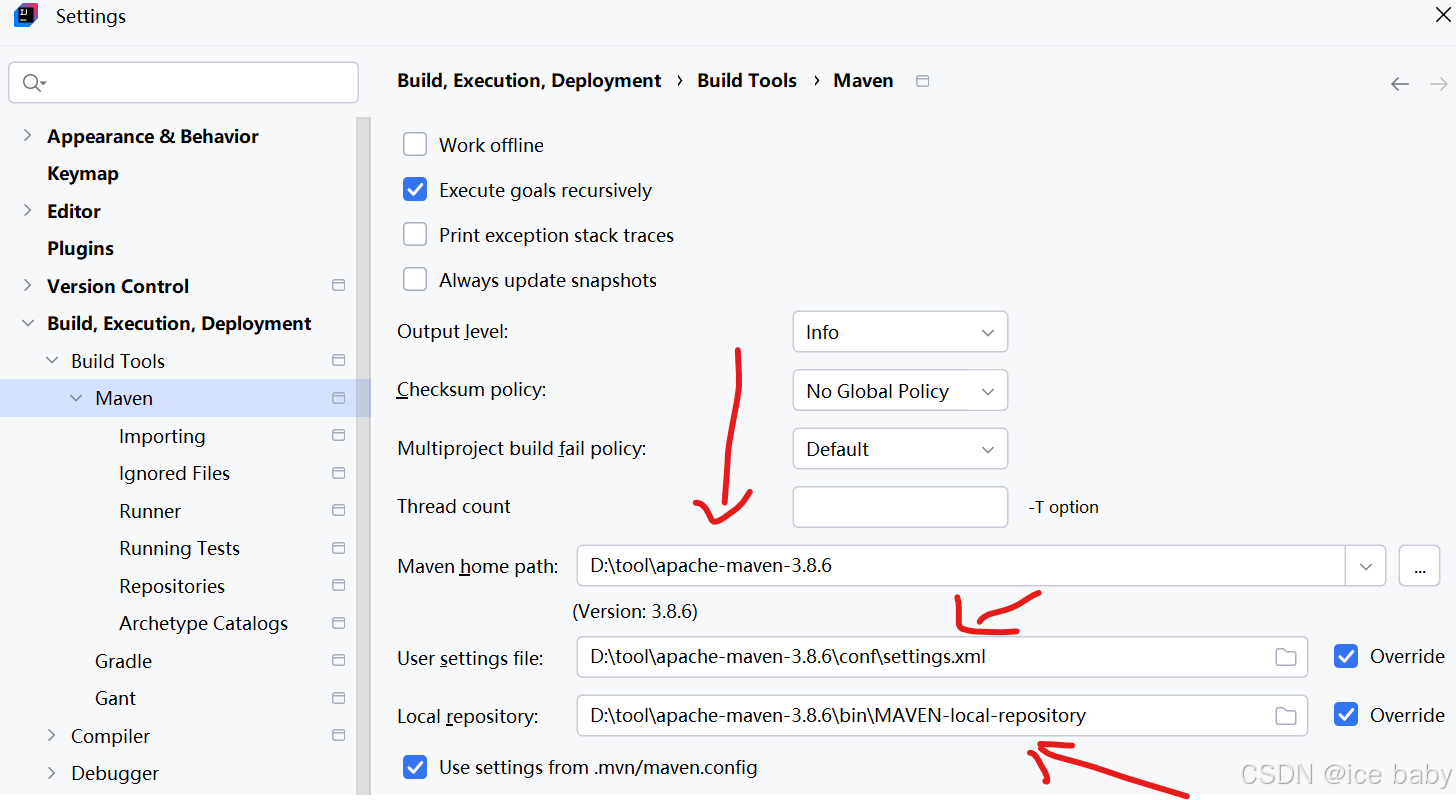The height and width of the screenshot is (800, 1456).
Task: Browse folder icon for User settings file
Action: point(1285,657)
